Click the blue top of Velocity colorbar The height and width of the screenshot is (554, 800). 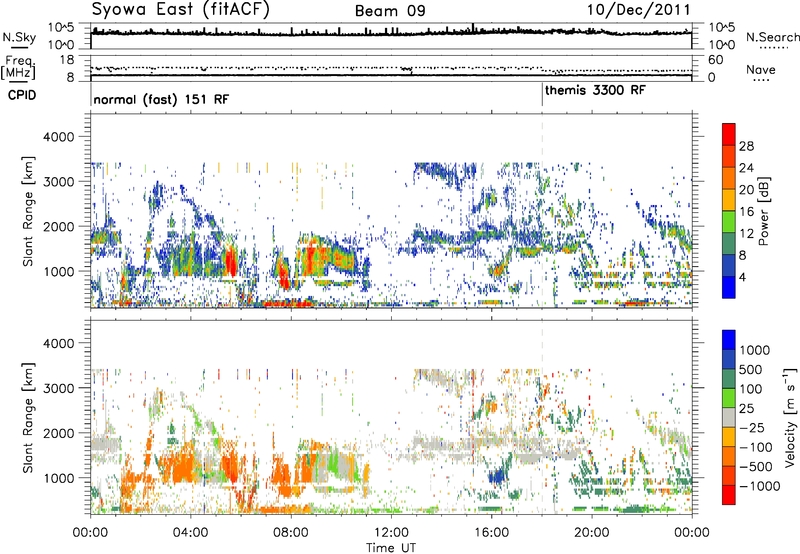pyautogui.click(x=729, y=340)
